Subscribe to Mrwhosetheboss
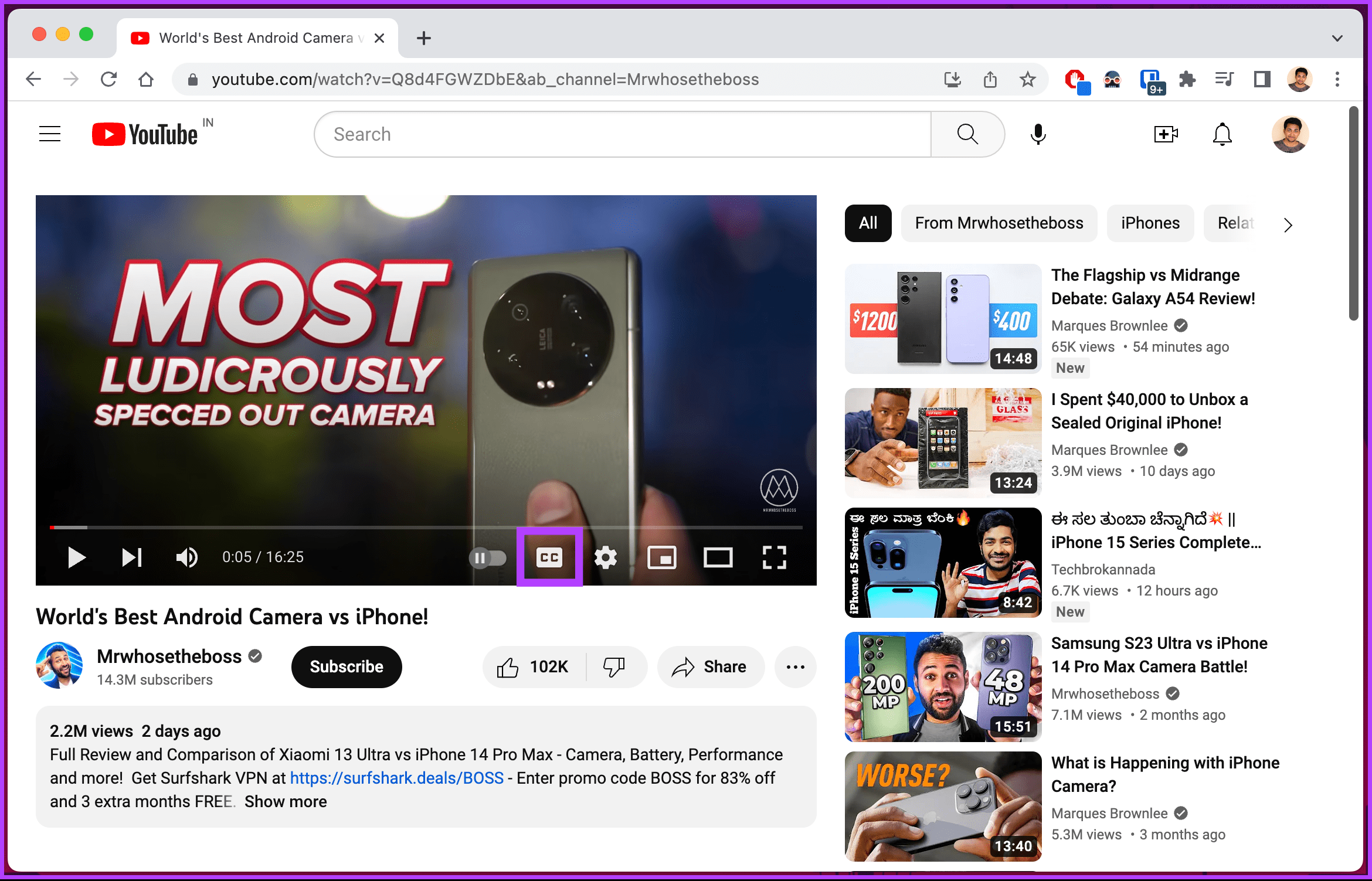Viewport: 1372px width, 881px height. 347,667
